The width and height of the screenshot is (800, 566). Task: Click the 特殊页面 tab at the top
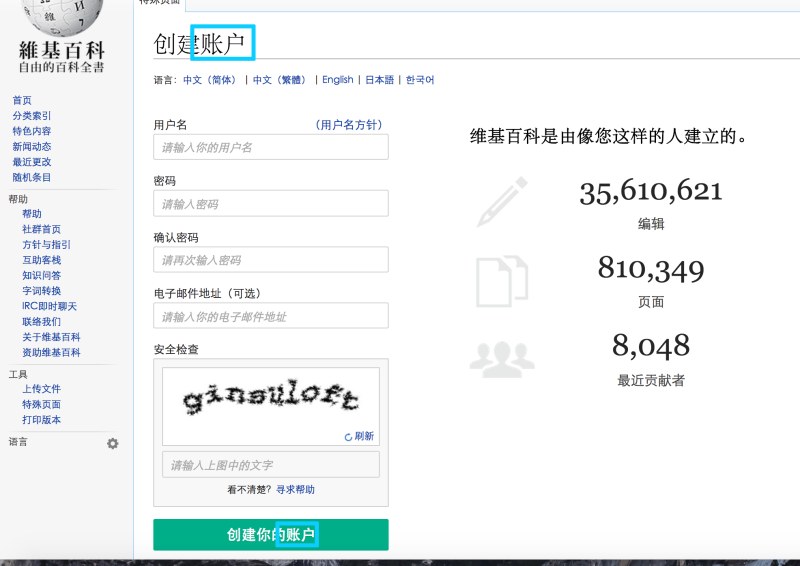[160, 2]
